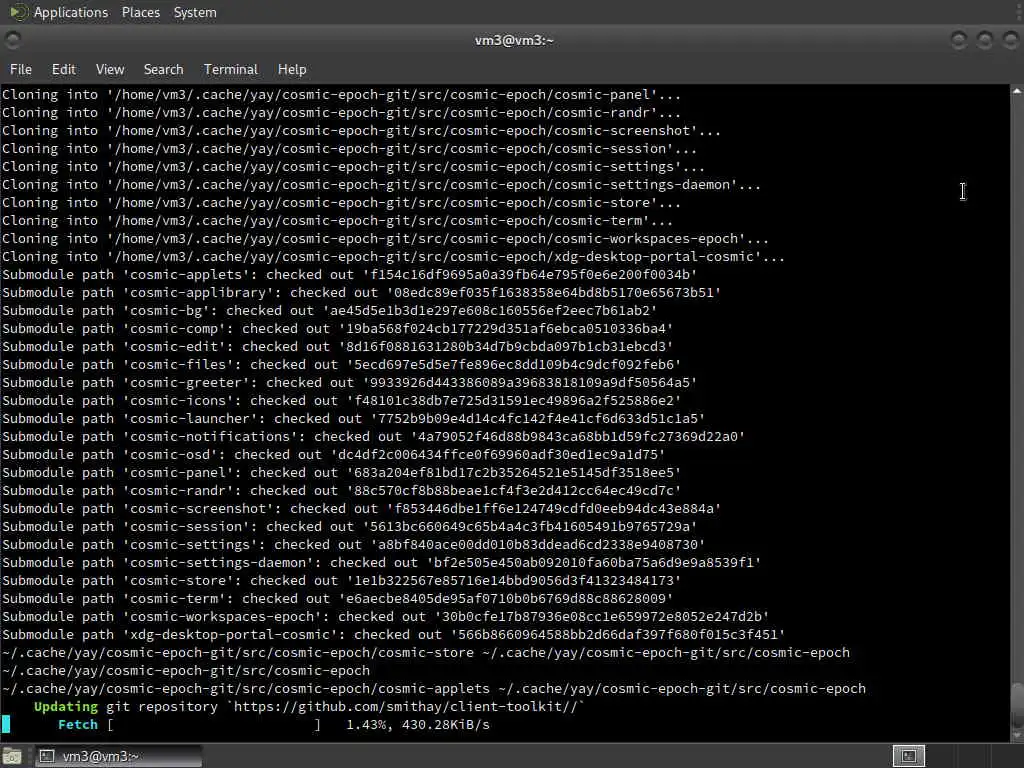1024x768 pixels.
Task: Click the Fetch progress bar
Action: tap(214, 724)
